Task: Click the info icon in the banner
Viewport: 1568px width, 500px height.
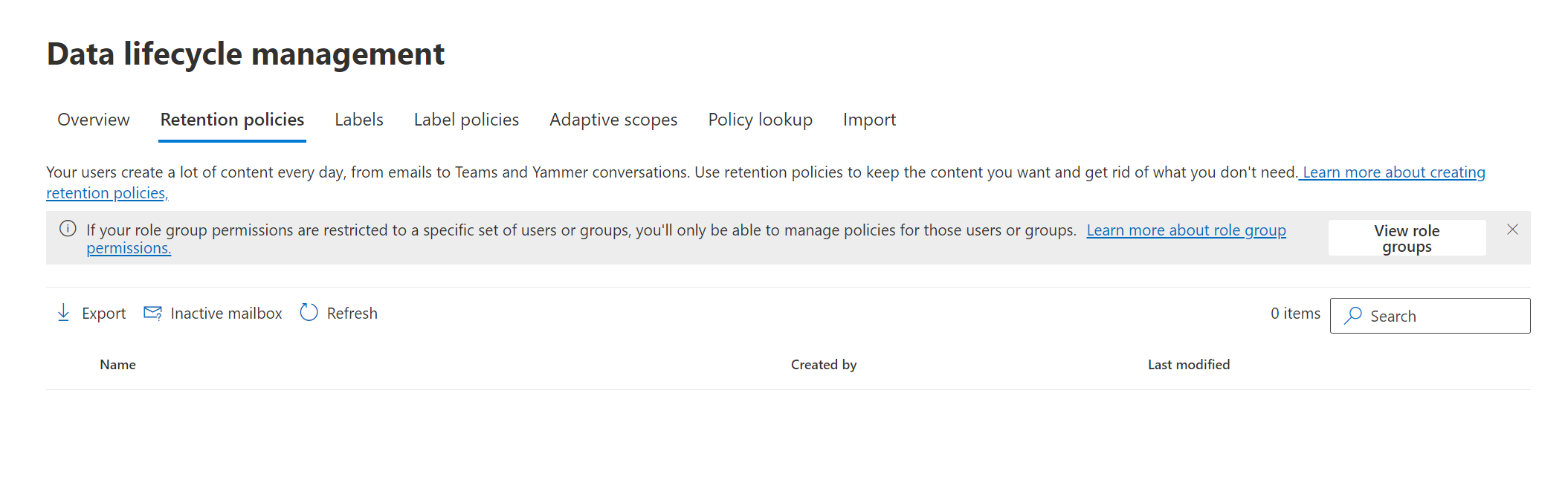Action: [x=68, y=229]
